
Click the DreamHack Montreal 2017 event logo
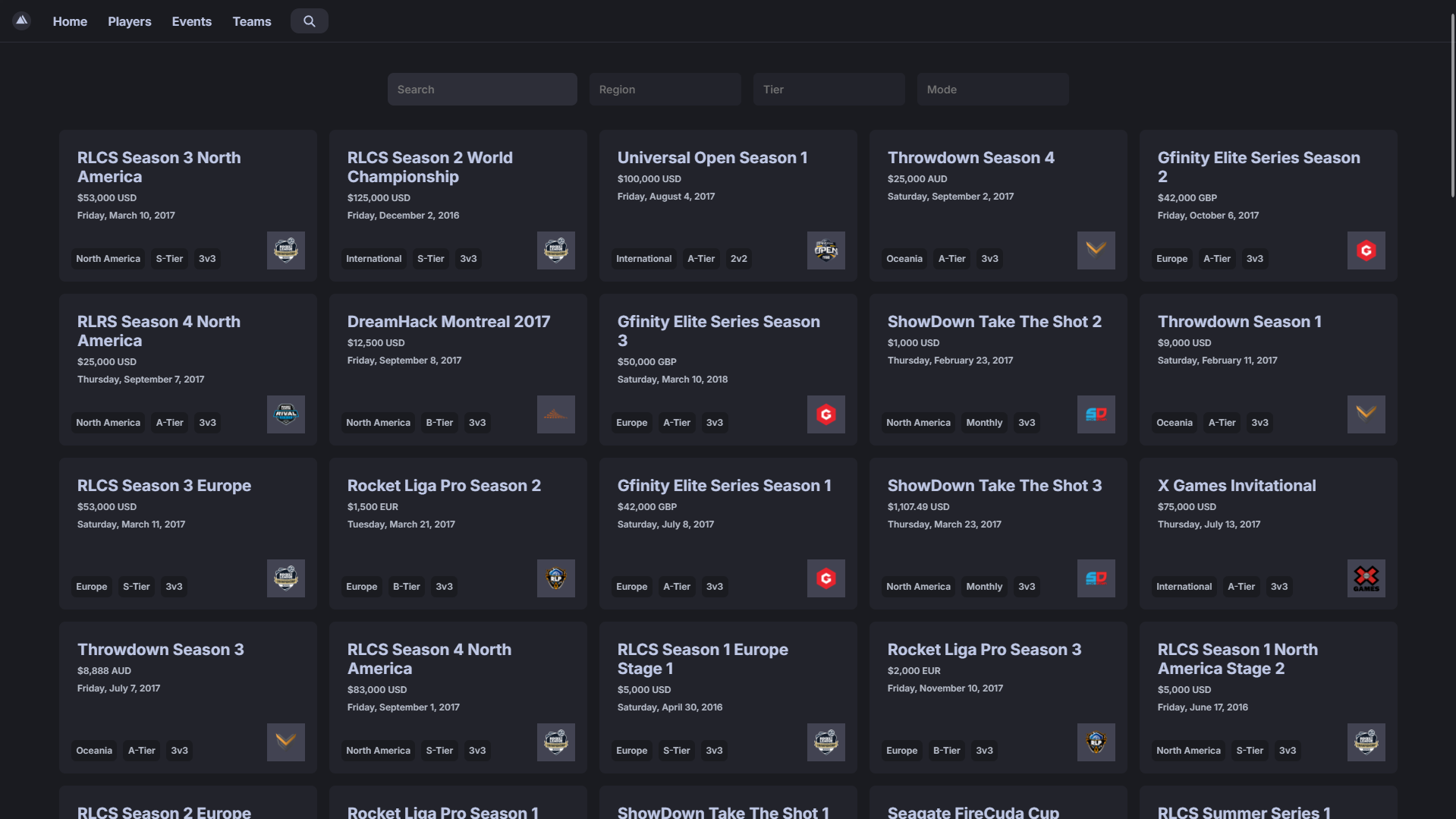click(555, 414)
